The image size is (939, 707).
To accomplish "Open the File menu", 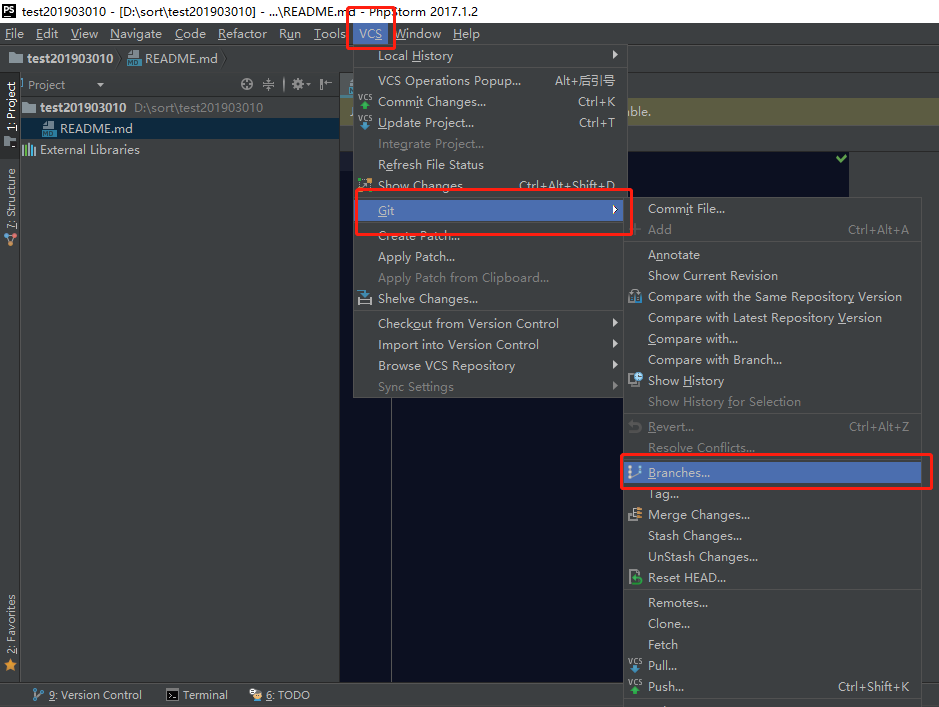I will click(x=14, y=34).
